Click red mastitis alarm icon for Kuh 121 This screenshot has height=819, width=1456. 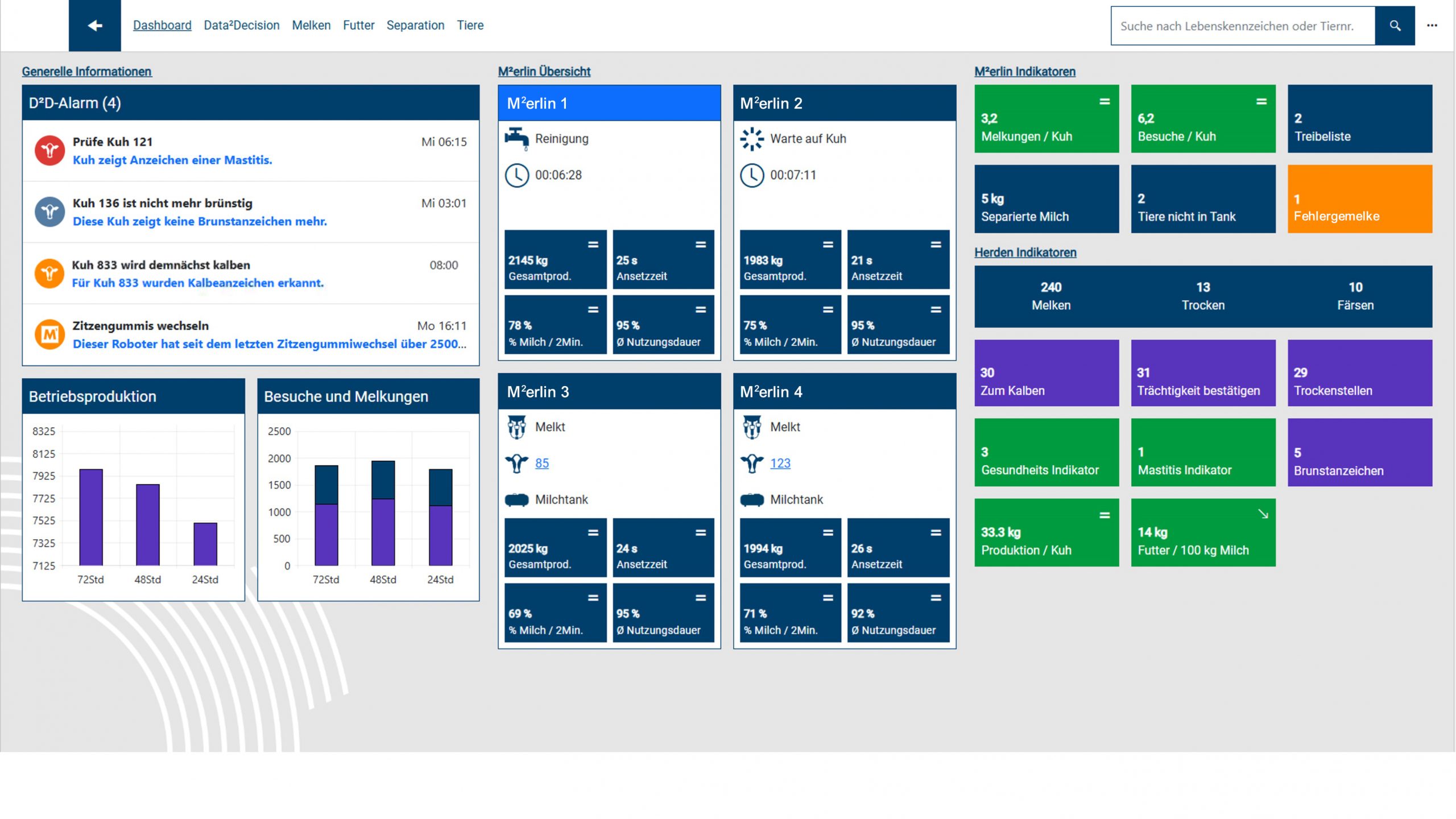click(49, 150)
